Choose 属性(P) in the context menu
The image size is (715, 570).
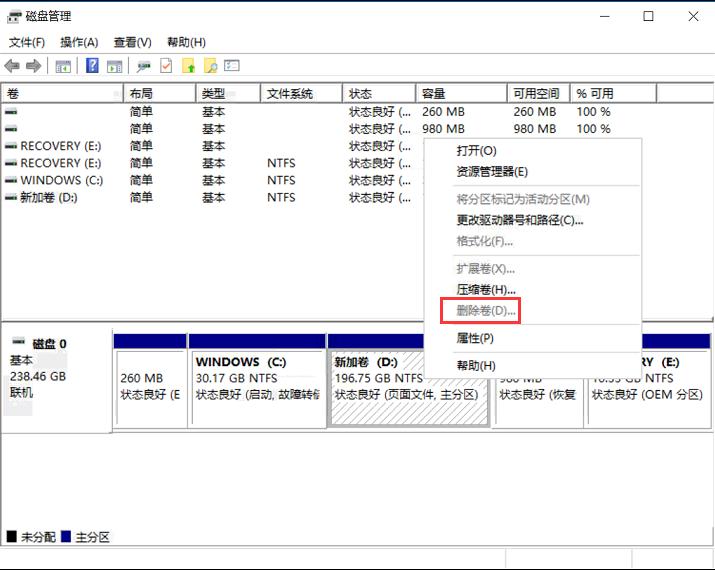tap(533, 338)
